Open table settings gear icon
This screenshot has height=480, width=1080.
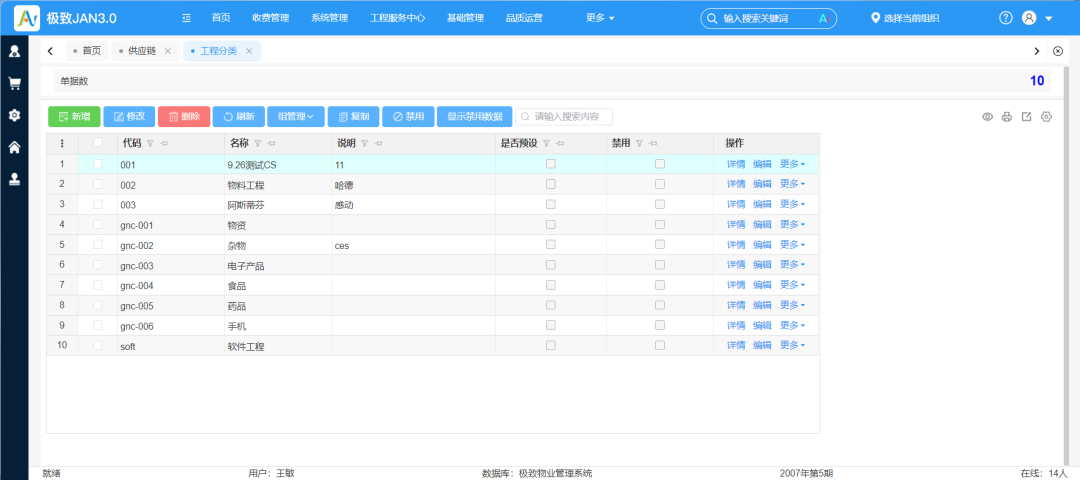click(1046, 117)
